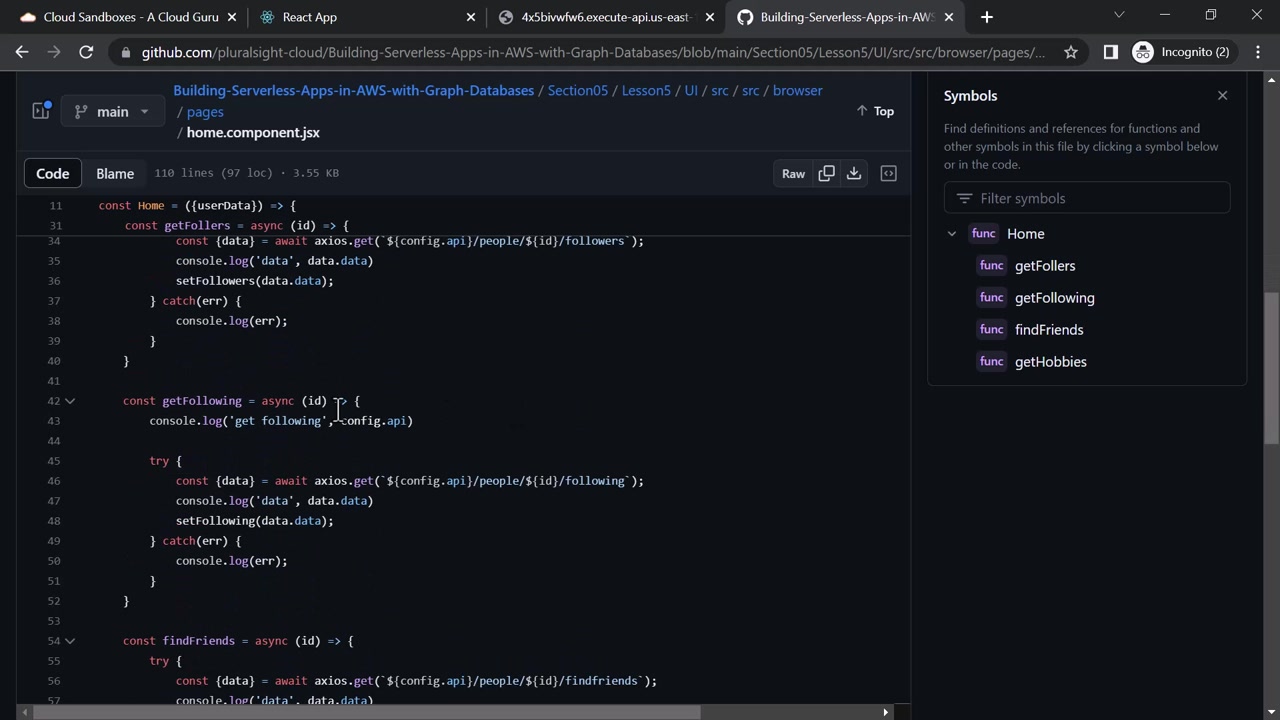Bookmark this page with star icon
This screenshot has height=720, width=1280.
pos(1071,52)
